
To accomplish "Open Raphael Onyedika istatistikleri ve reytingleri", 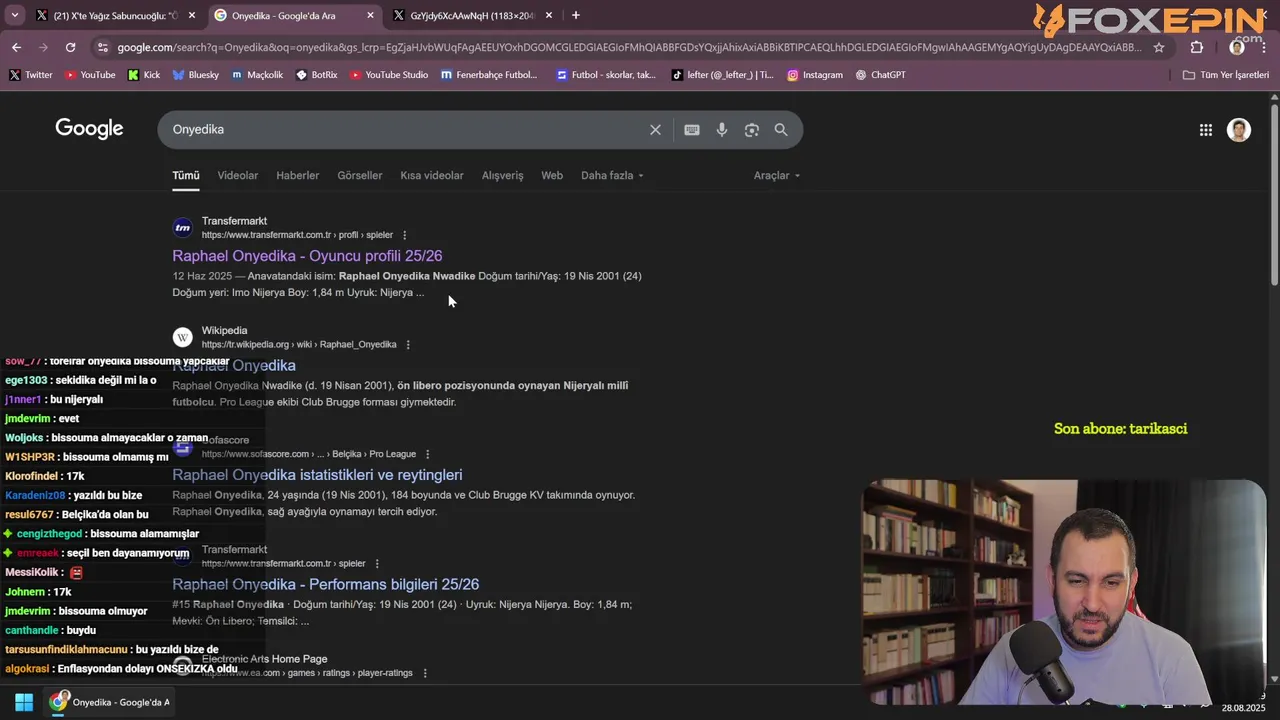I will 317,475.
